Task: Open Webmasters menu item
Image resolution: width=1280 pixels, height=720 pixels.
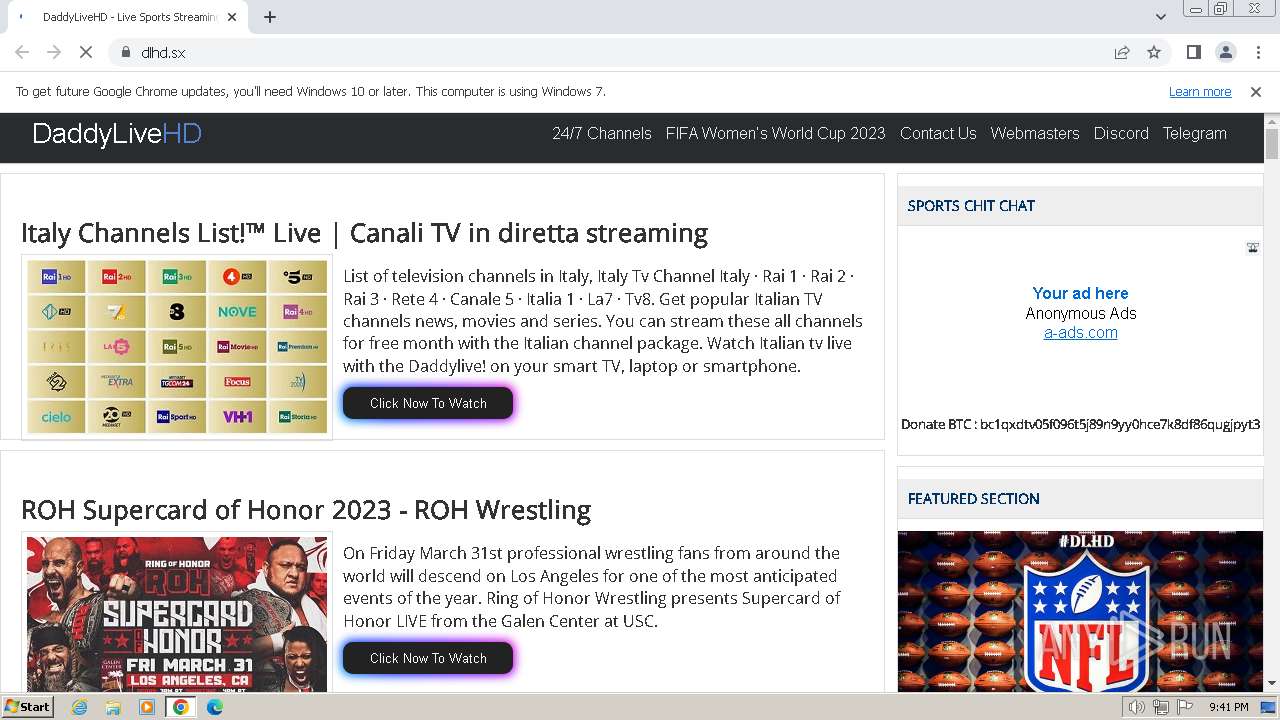Action: pyautogui.click(x=1035, y=133)
